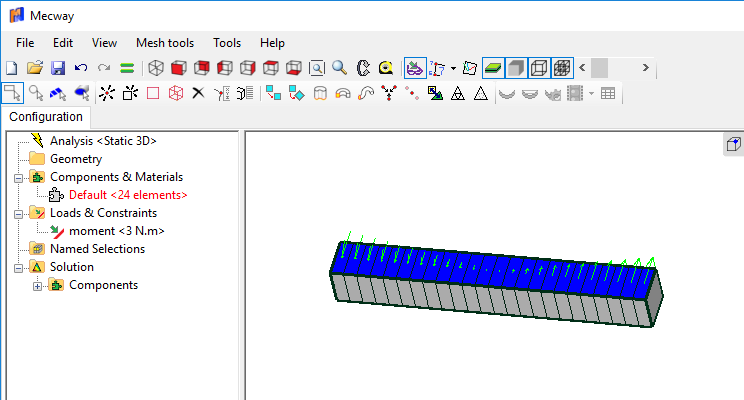Image resolution: width=744 pixels, height=400 pixels.
Task: Create a new model file
Action: 12,68
